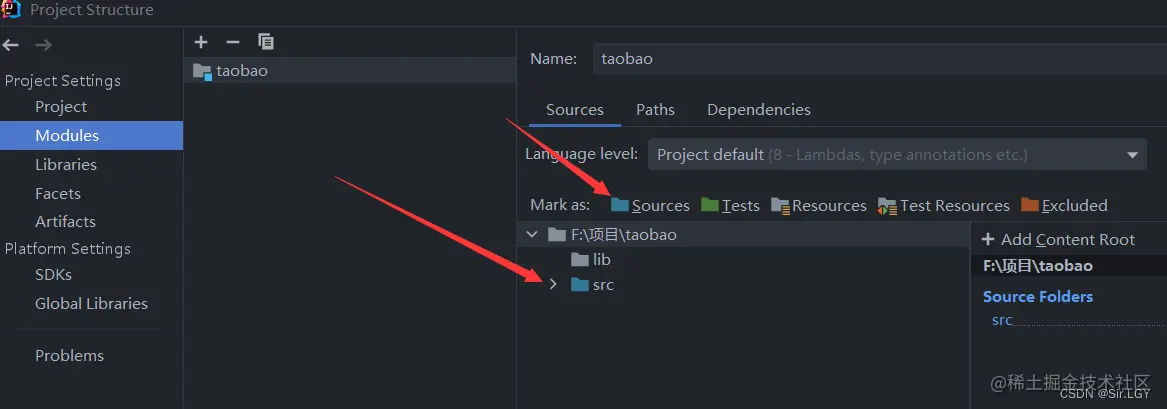Screen dimensions: 1167x409
Task: Open the Problems section
Action: tap(69, 355)
